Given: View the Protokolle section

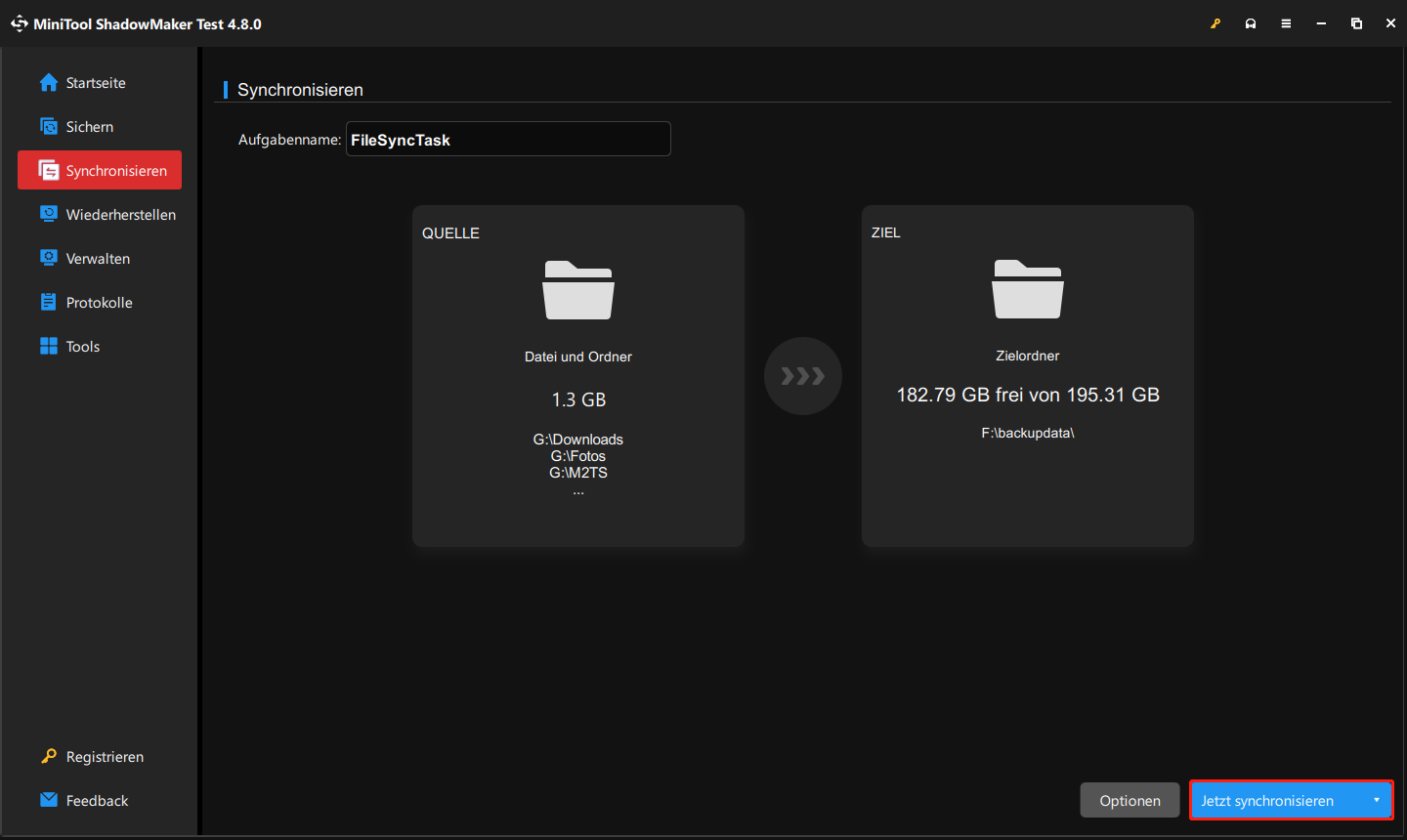Looking at the screenshot, I should [x=100, y=303].
